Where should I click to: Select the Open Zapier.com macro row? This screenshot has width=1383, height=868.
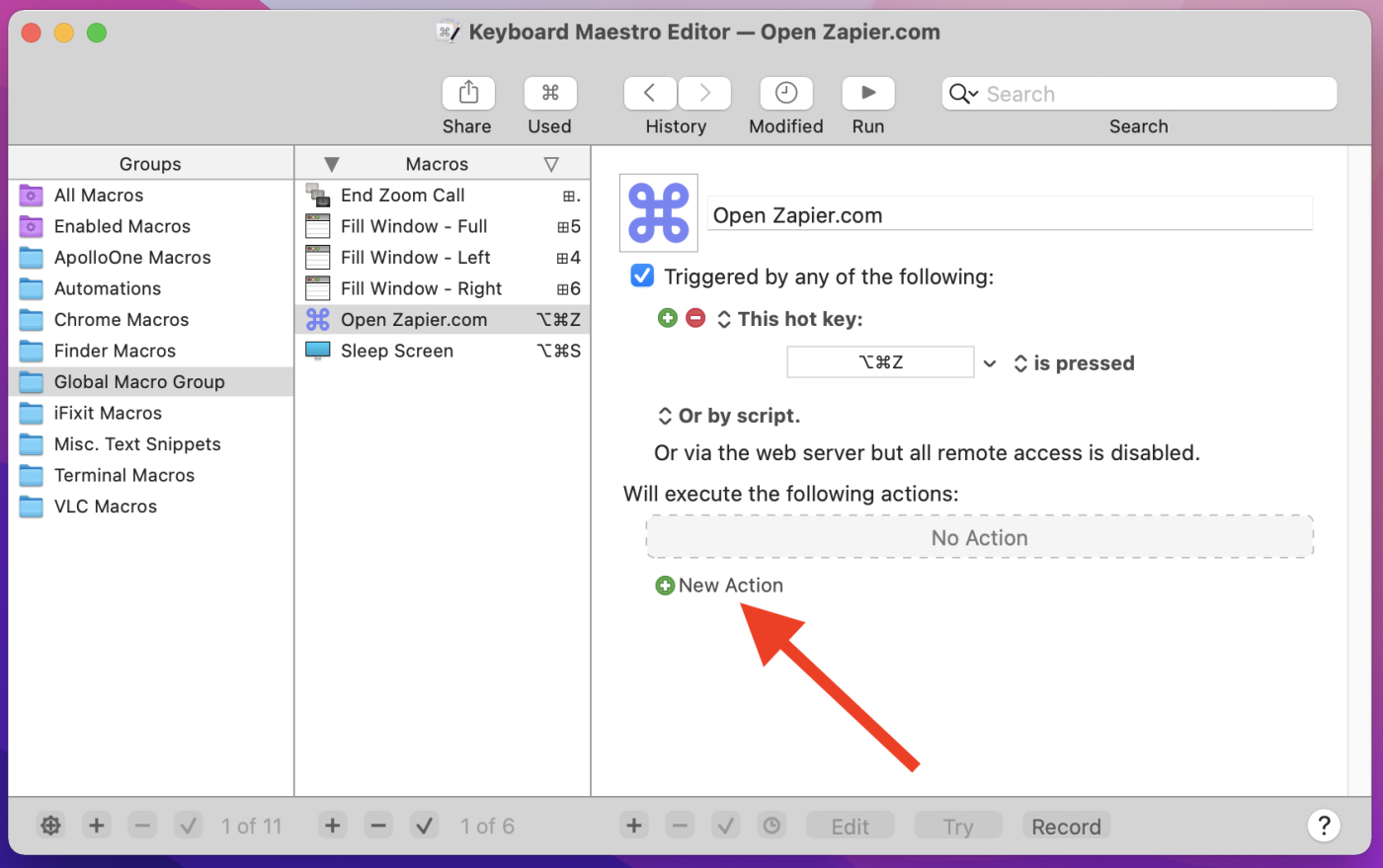click(443, 320)
